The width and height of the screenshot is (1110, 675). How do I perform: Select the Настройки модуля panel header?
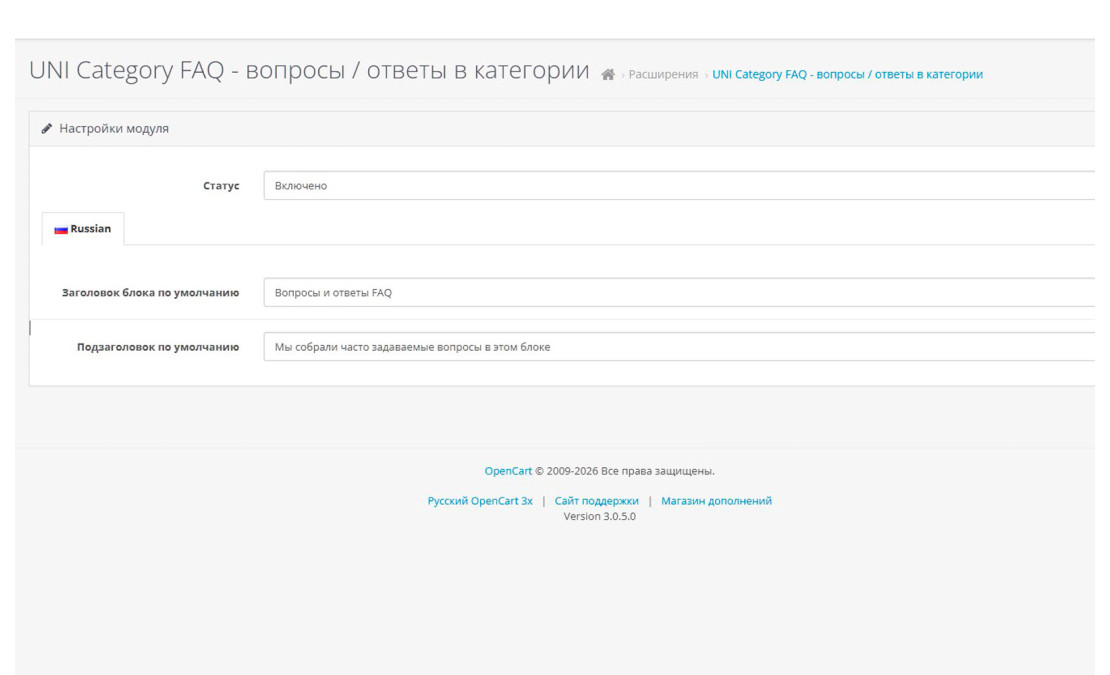click(x=115, y=128)
